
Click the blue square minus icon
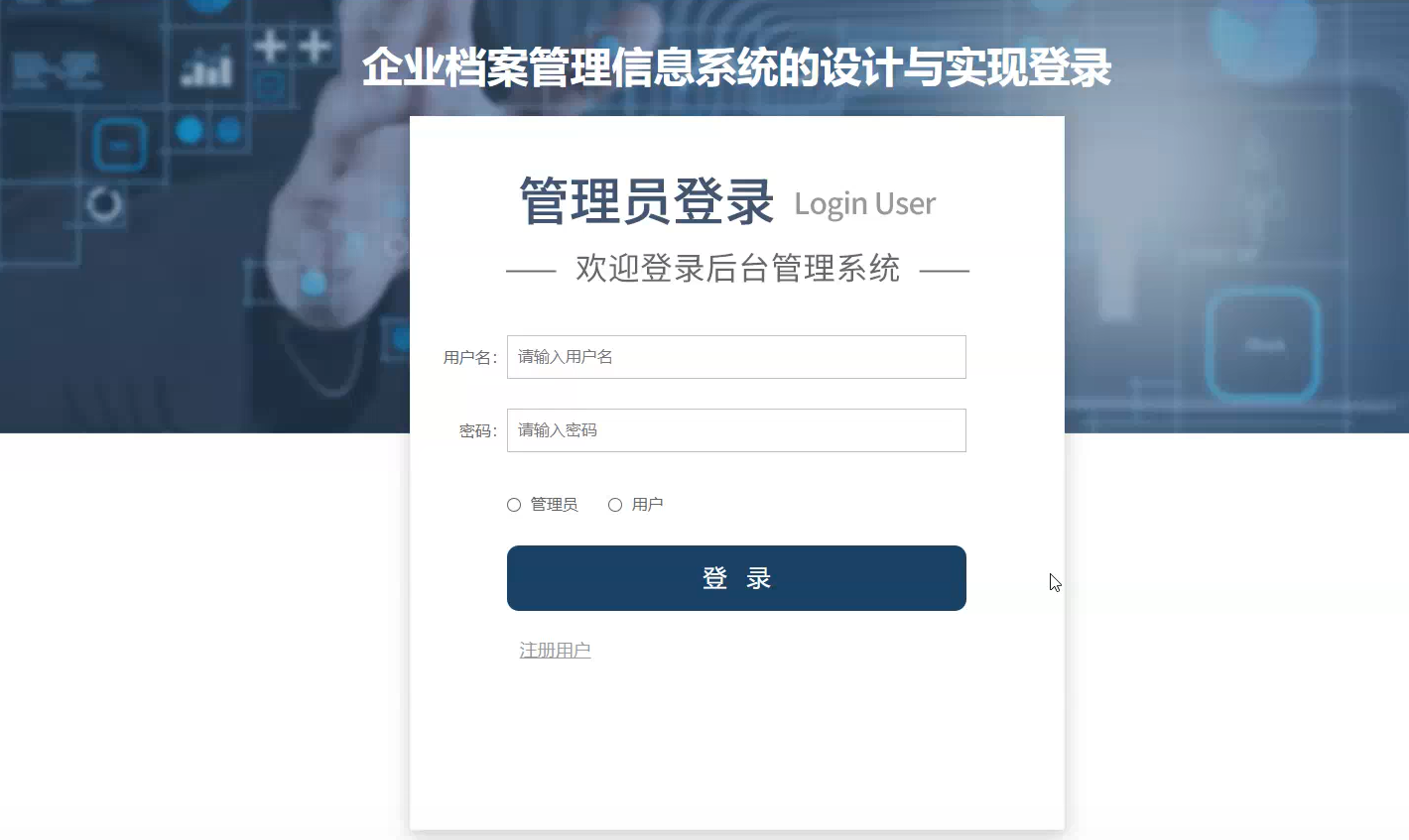point(120,146)
